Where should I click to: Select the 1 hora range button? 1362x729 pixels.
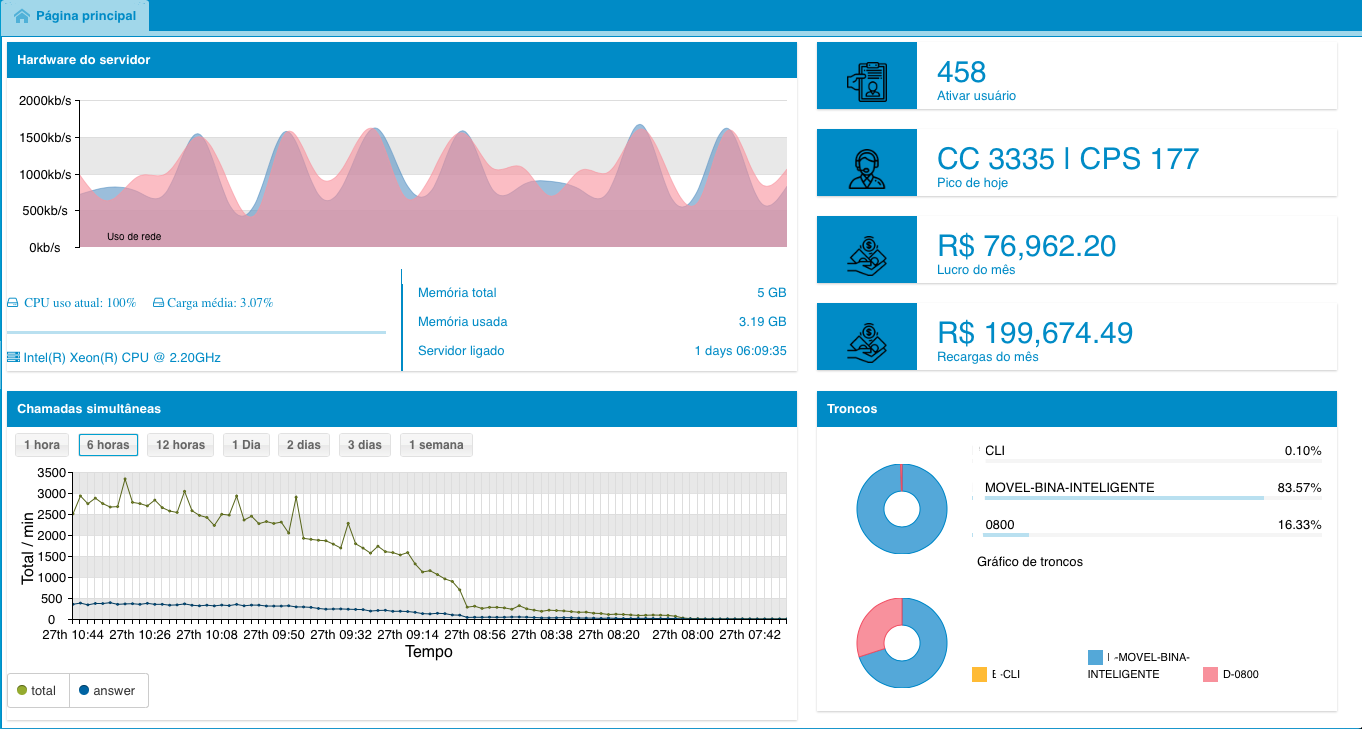42,445
